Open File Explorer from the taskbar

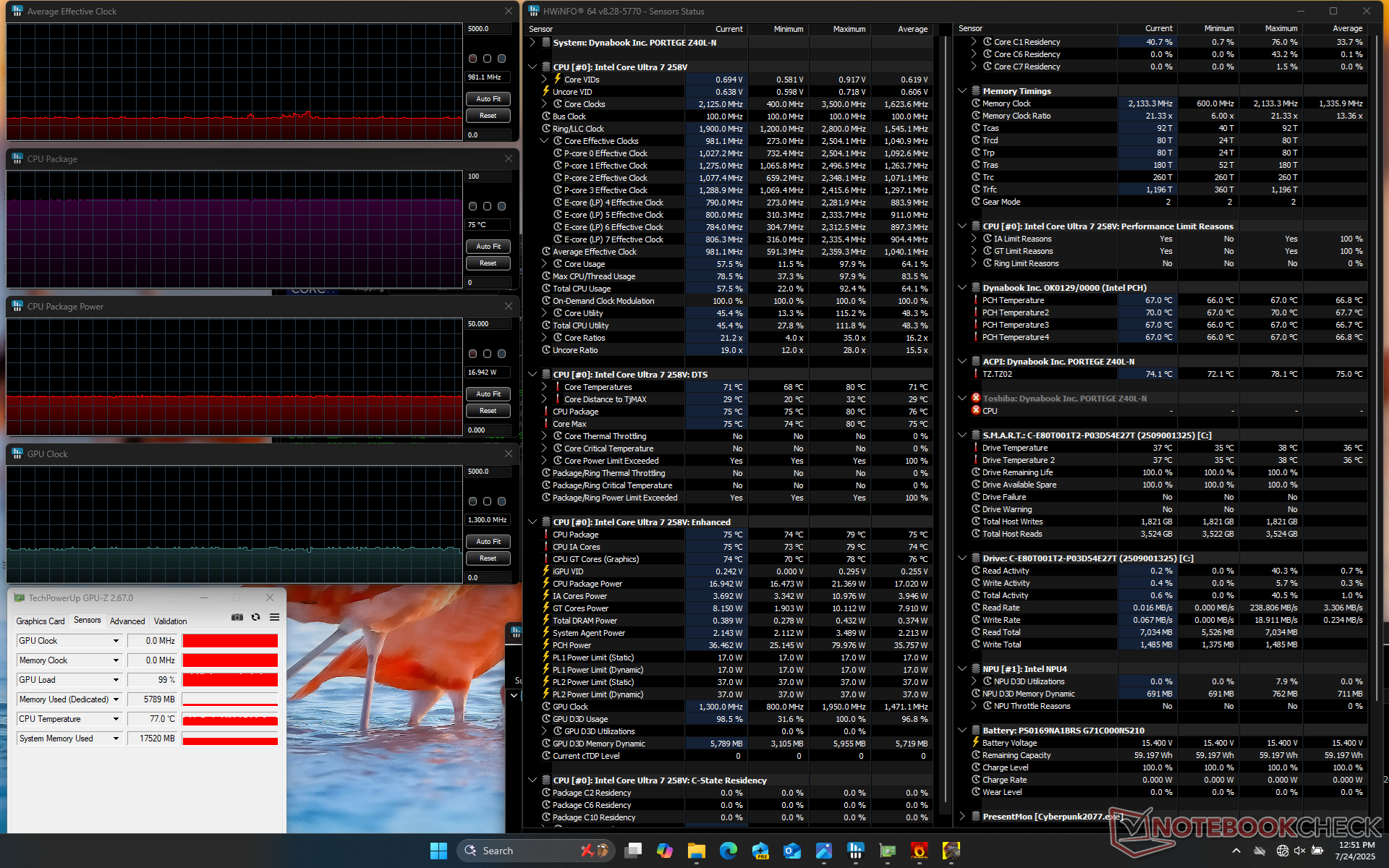(x=696, y=851)
